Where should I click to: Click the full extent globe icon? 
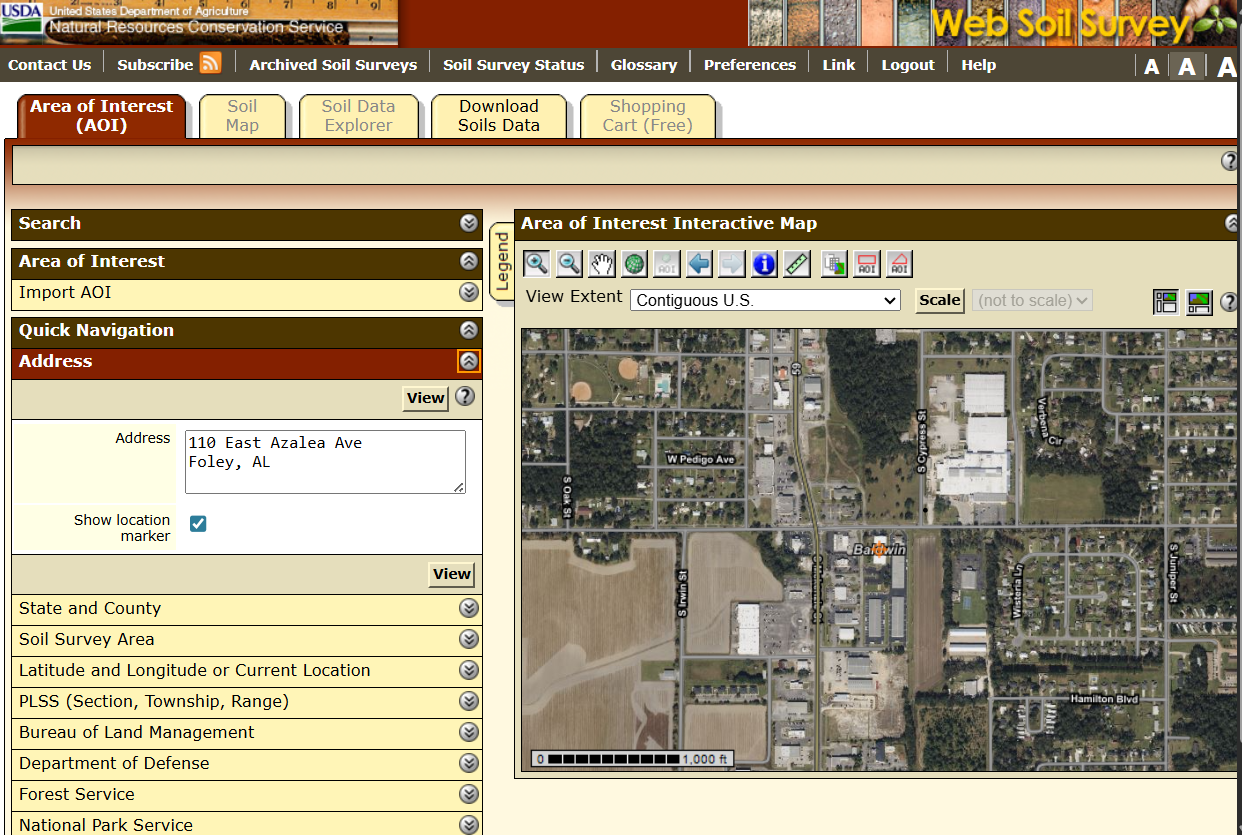(x=634, y=264)
